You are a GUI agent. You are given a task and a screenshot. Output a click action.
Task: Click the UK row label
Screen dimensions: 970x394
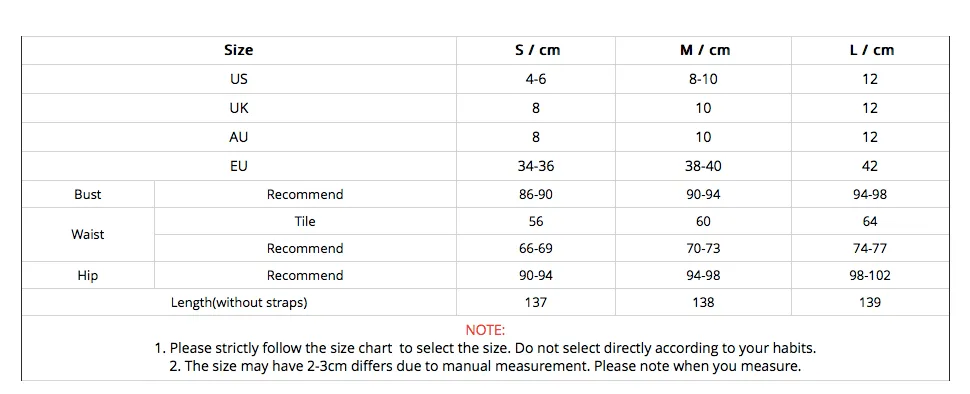point(238,108)
